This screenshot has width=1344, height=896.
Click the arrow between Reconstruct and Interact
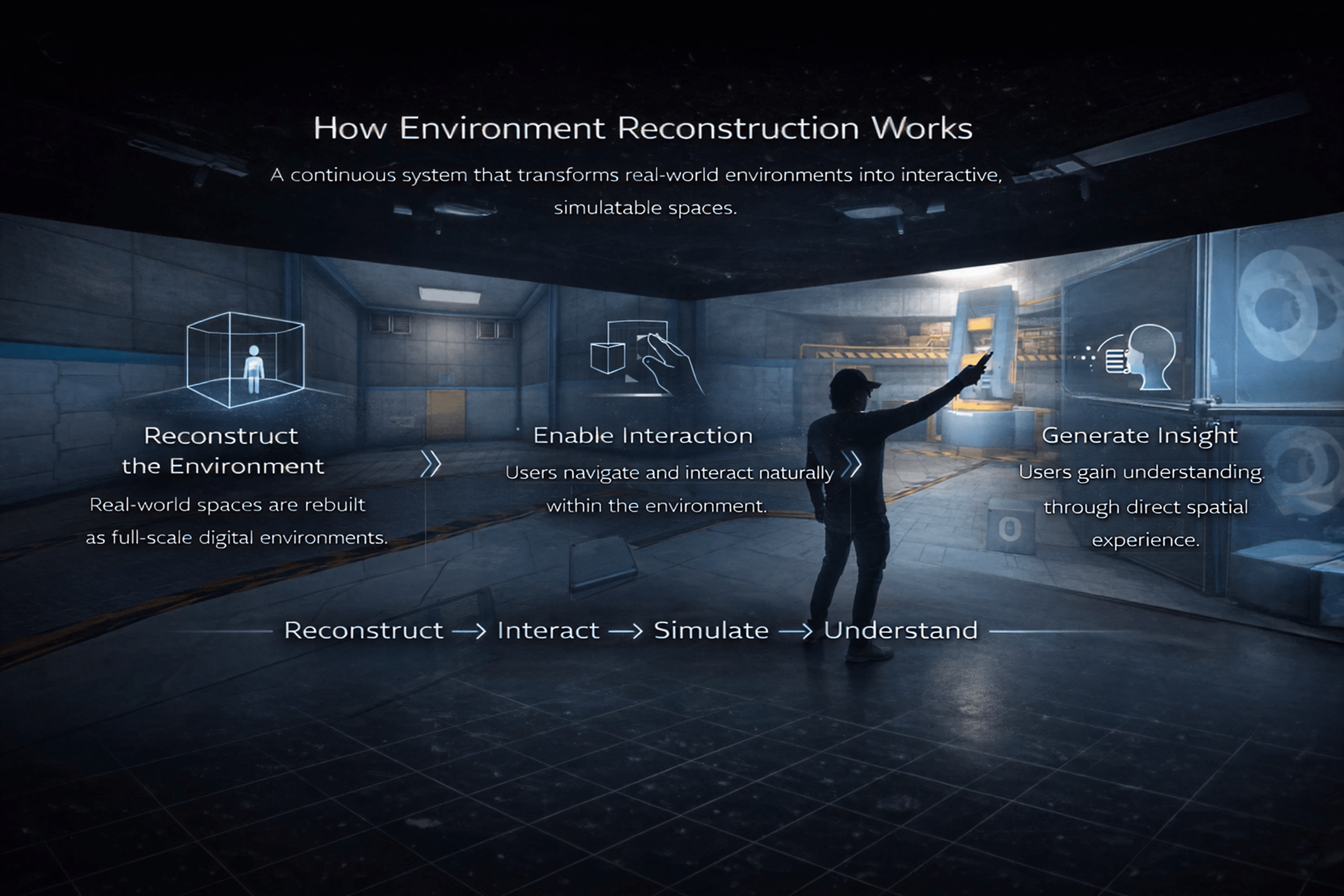(470, 632)
